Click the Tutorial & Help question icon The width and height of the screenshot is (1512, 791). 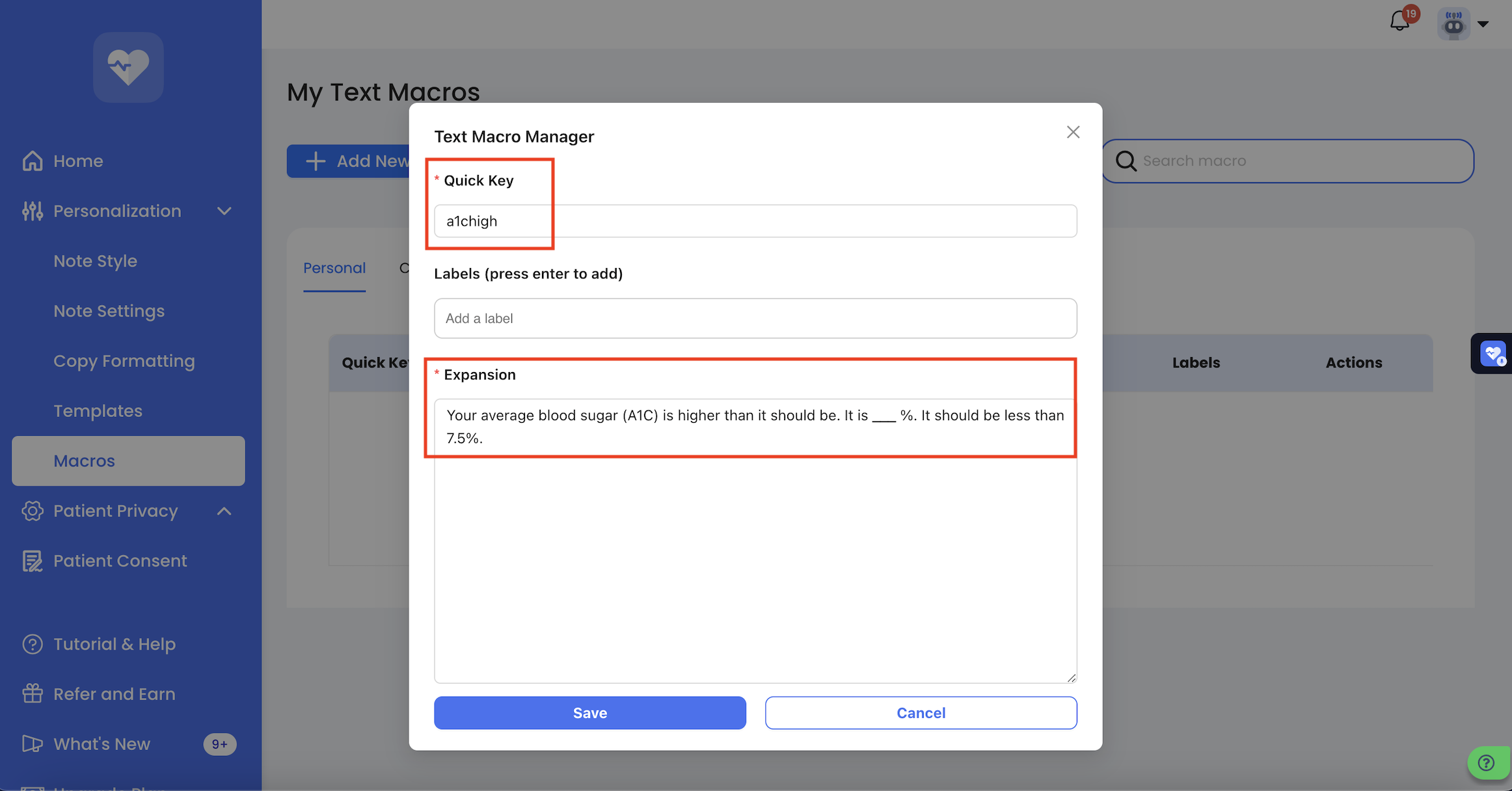[x=33, y=644]
